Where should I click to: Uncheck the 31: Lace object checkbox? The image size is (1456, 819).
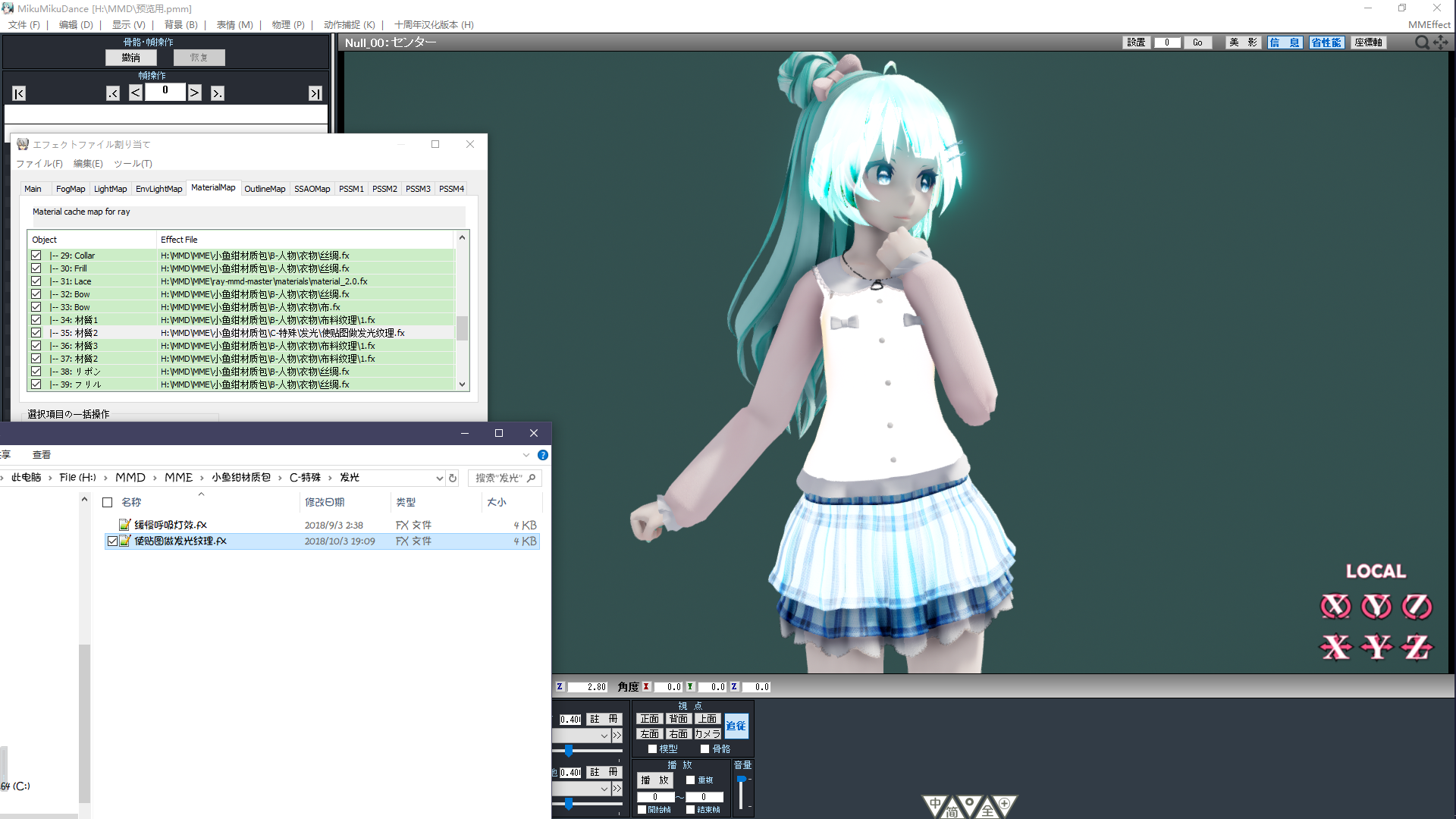pos(36,281)
